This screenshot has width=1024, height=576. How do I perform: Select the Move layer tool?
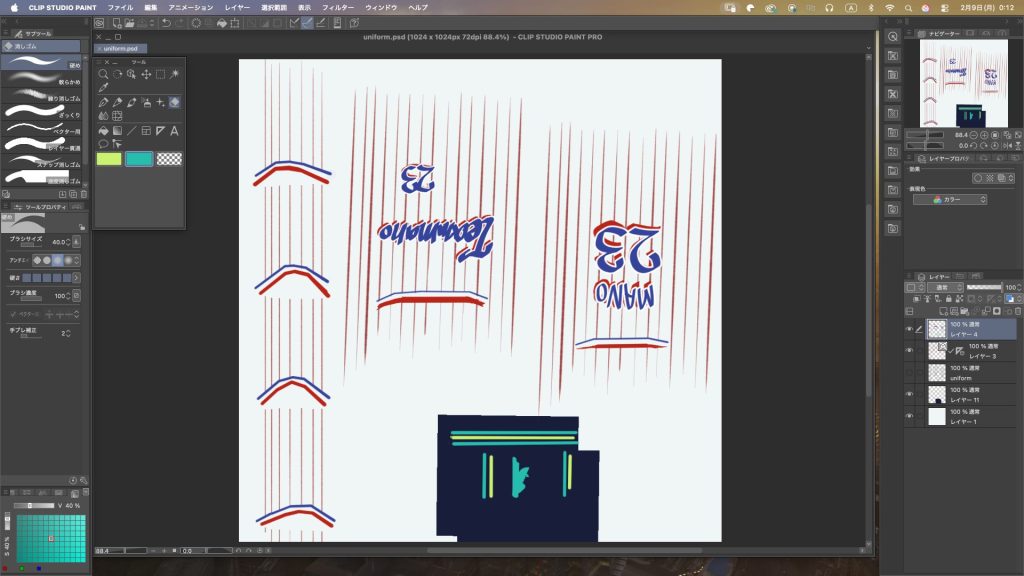point(146,74)
